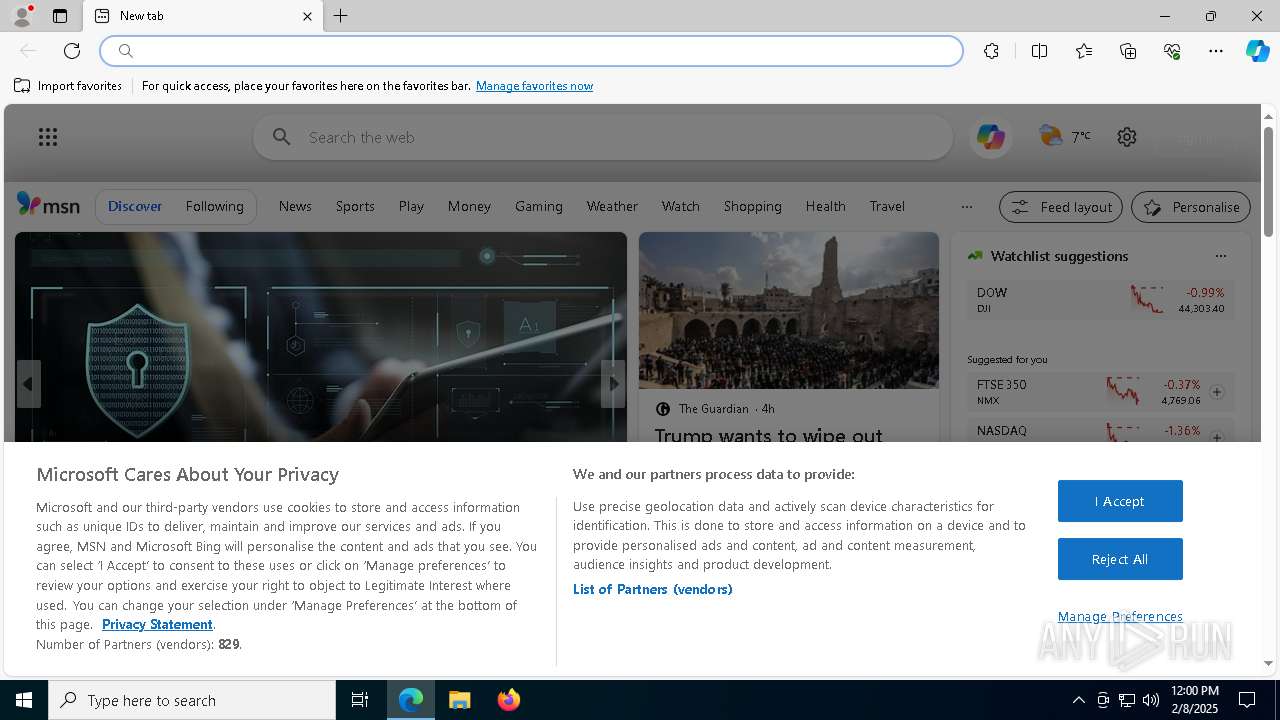The width and height of the screenshot is (1280, 720).
Task: Open Manage favorites now link
Action: pos(534,86)
